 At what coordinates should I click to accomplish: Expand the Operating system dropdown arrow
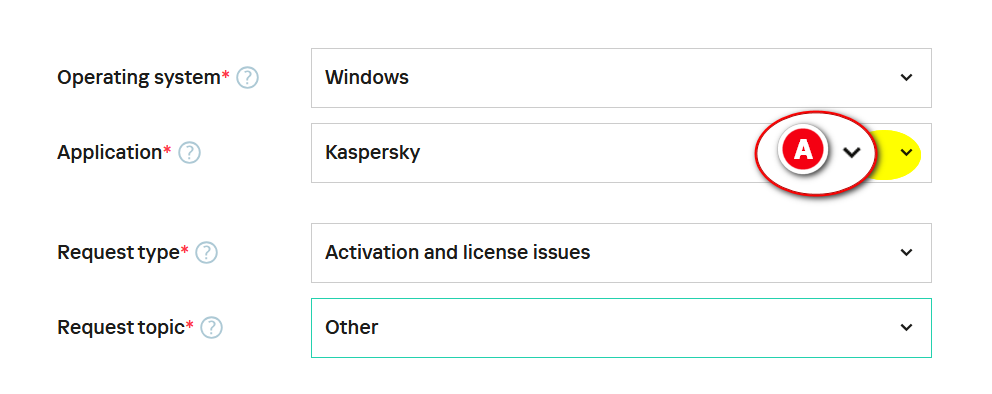pyautogui.click(x=907, y=78)
